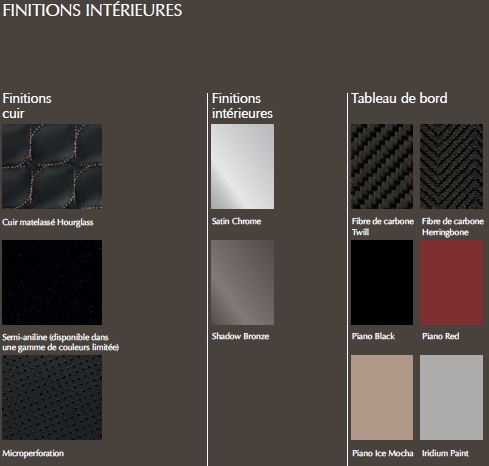This screenshot has height=466, width=489.
Task: Click the Finitions cuir section heading
Action: [27, 106]
